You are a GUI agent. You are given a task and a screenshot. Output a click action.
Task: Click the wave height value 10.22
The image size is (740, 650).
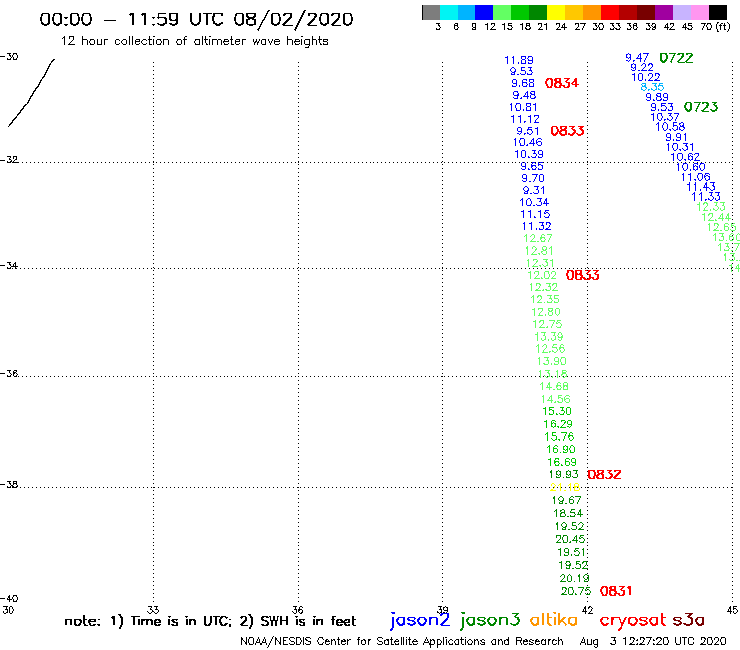point(646,77)
